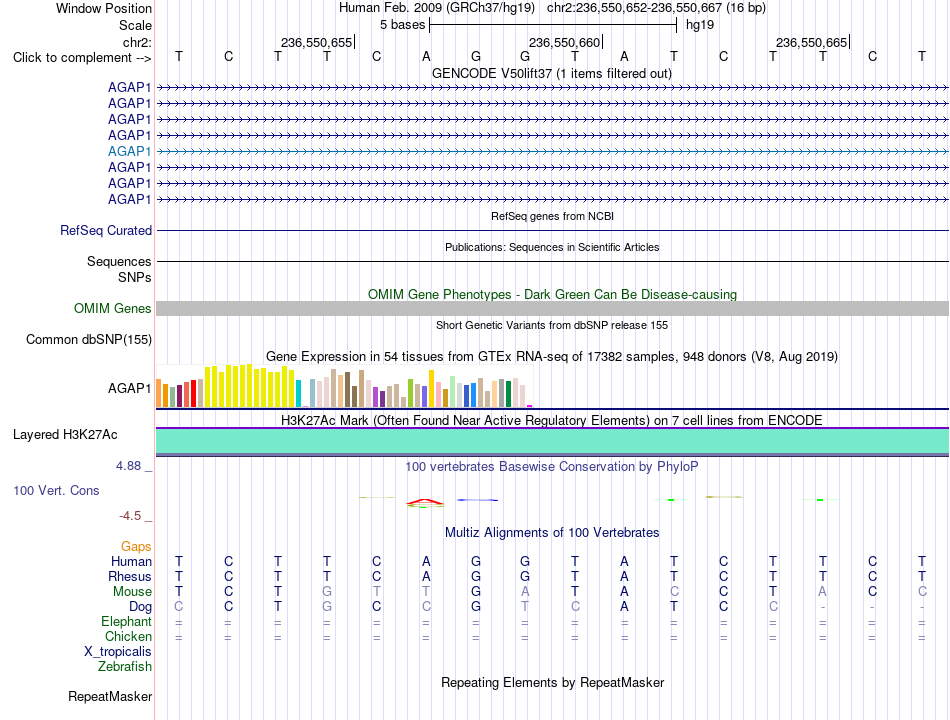Click the 4.88 PhyloP upper scale value
Screen dimensions: 950x720
pos(128,466)
